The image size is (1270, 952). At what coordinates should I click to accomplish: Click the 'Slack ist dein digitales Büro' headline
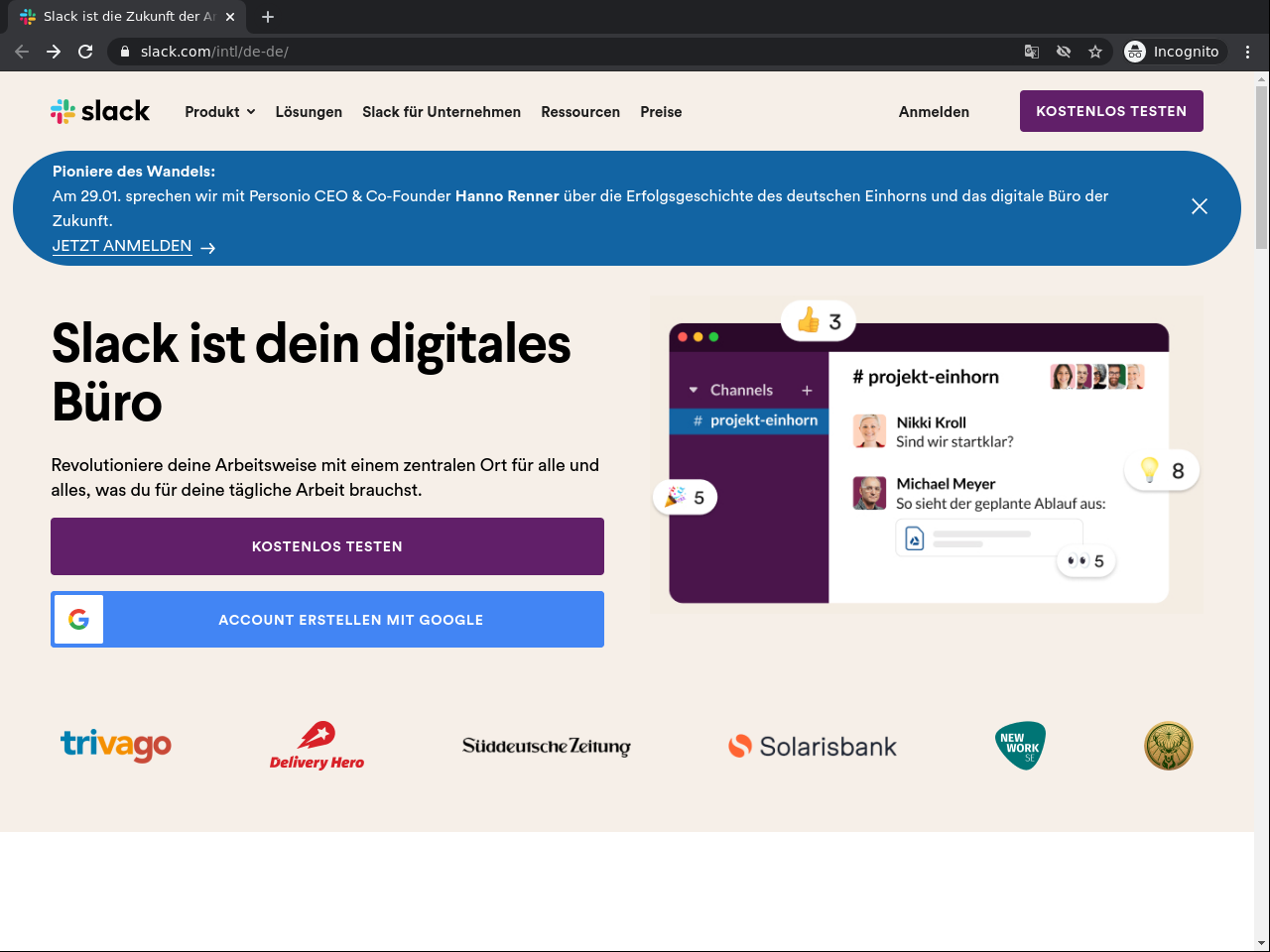312,373
